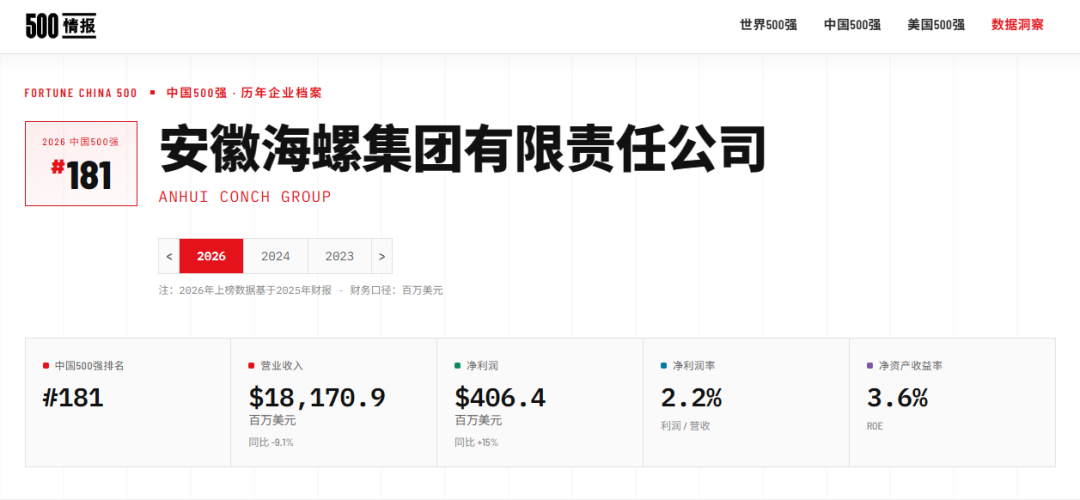The image size is (1080, 500).
Task: Click the 2.2% margin value
Action: tap(691, 397)
